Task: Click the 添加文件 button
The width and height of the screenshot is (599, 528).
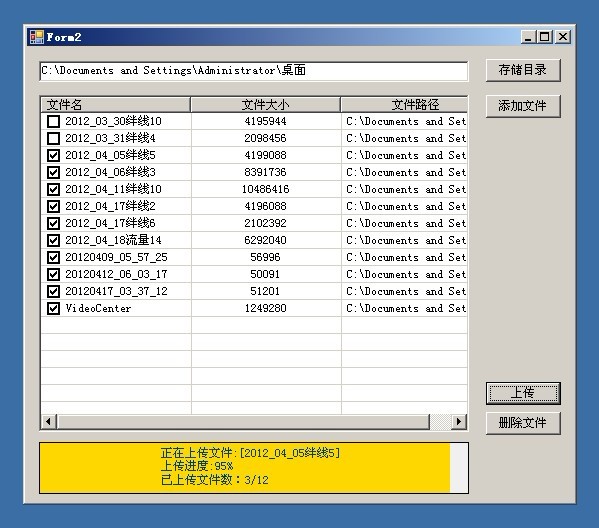Action: [x=523, y=106]
